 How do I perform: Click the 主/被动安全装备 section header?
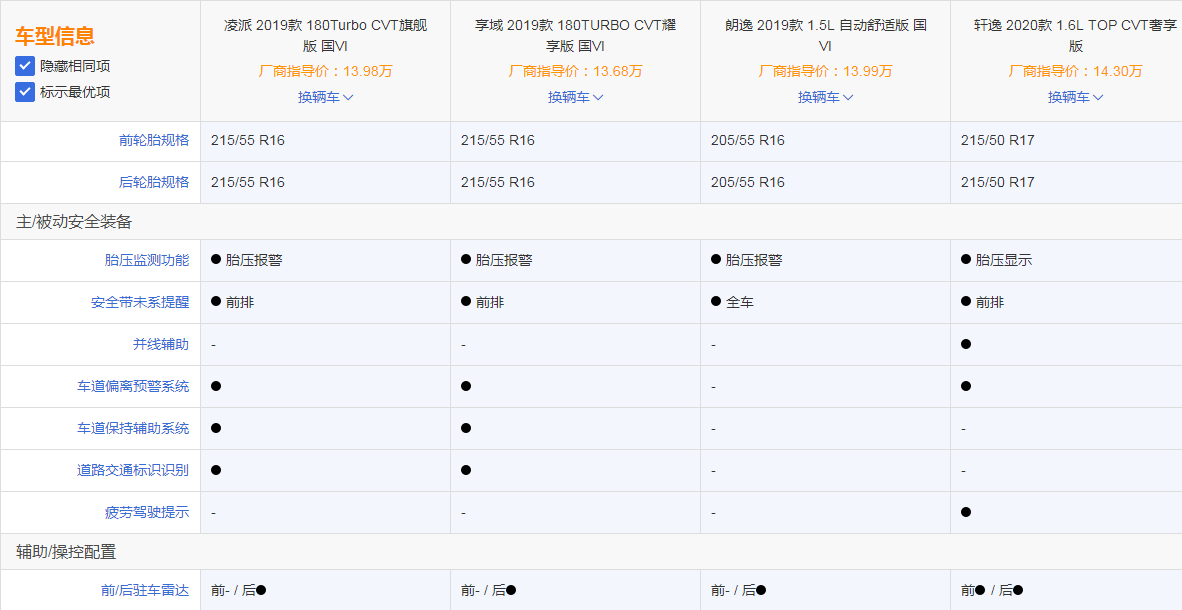[x=74, y=222]
